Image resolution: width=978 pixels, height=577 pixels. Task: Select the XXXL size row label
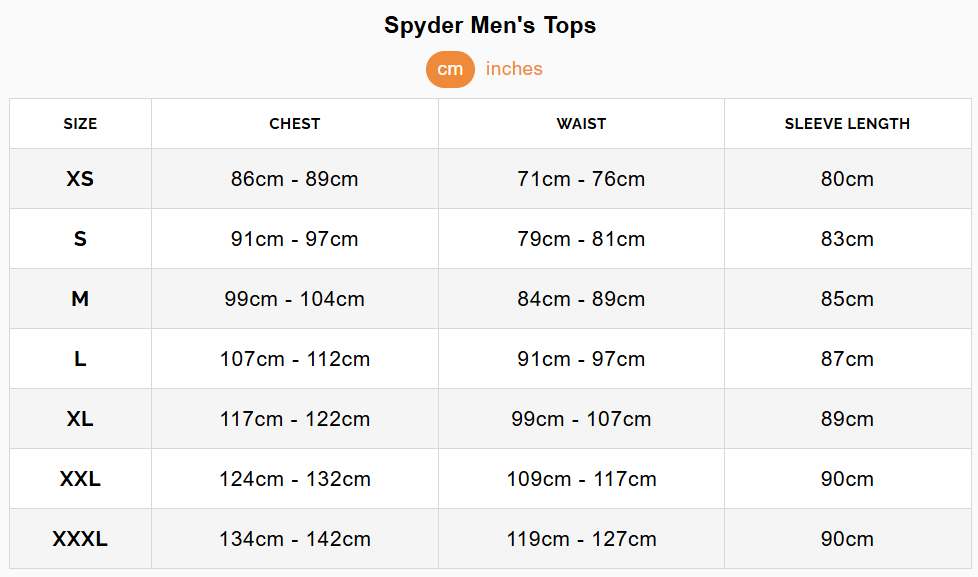click(80, 539)
